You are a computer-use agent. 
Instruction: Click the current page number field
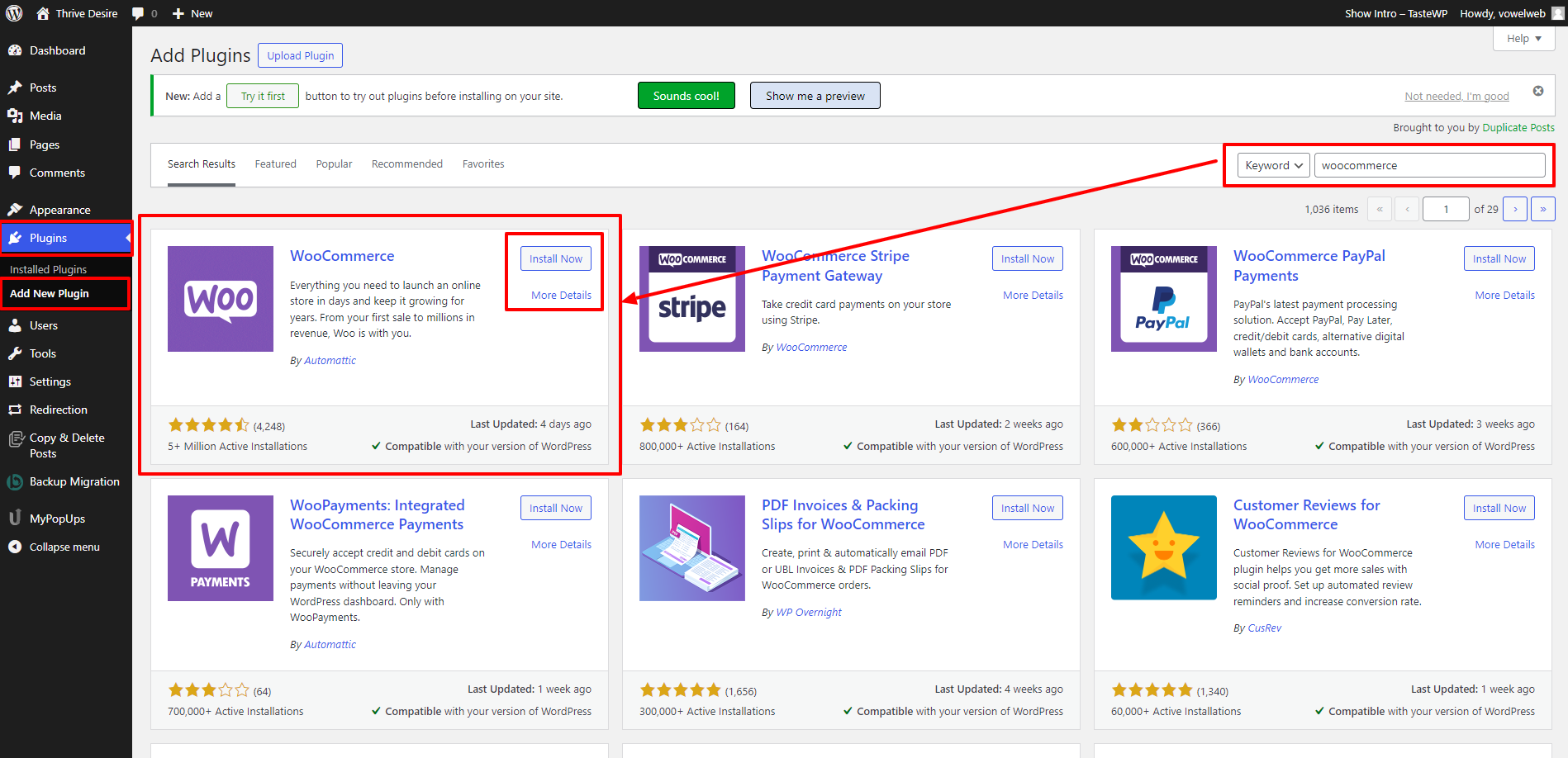click(x=1446, y=209)
